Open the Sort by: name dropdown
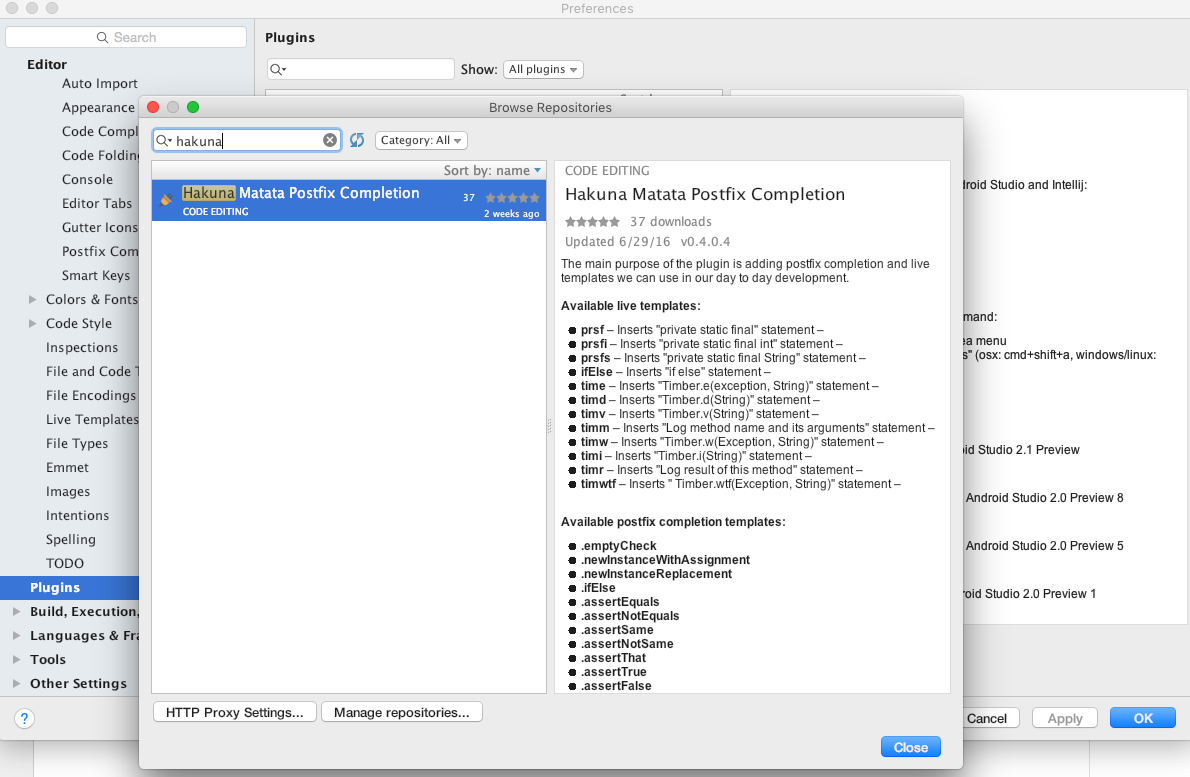The height and width of the screenshot is (777, 1190). pyautogui.click(x=492, y=171)
